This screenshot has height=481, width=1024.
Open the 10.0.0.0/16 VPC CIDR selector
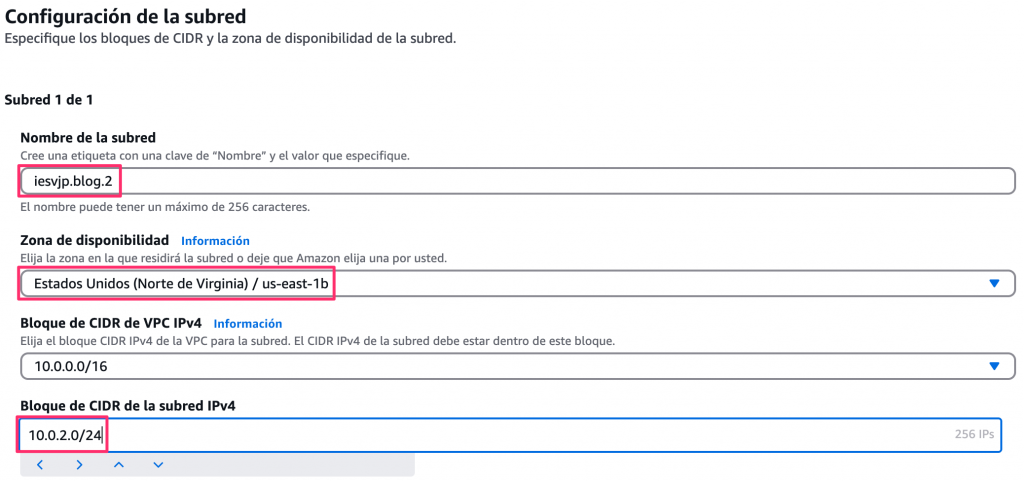point(500,367)
